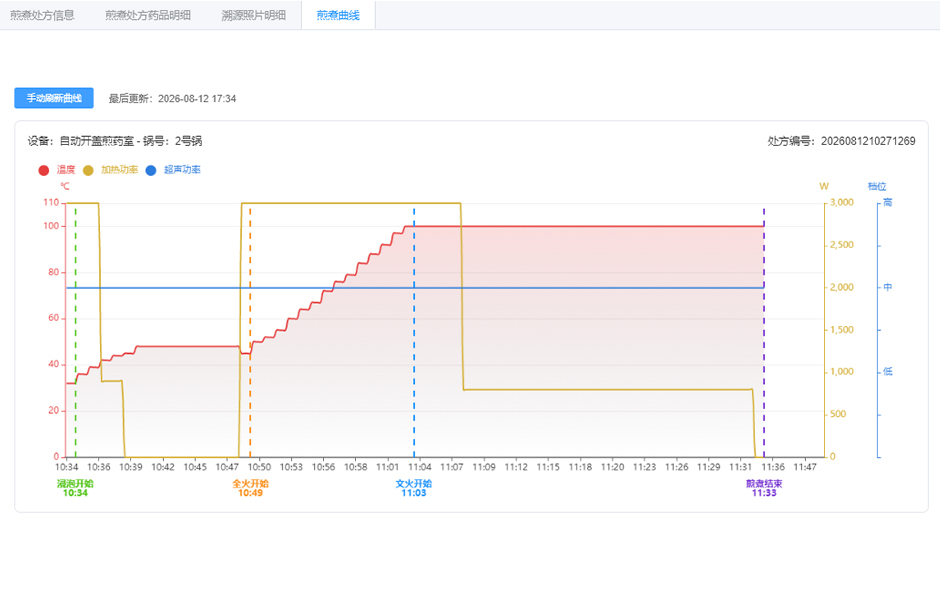Click the 全火开始 10:49 marker label
940x600 pixels.
tap(251, 488)
